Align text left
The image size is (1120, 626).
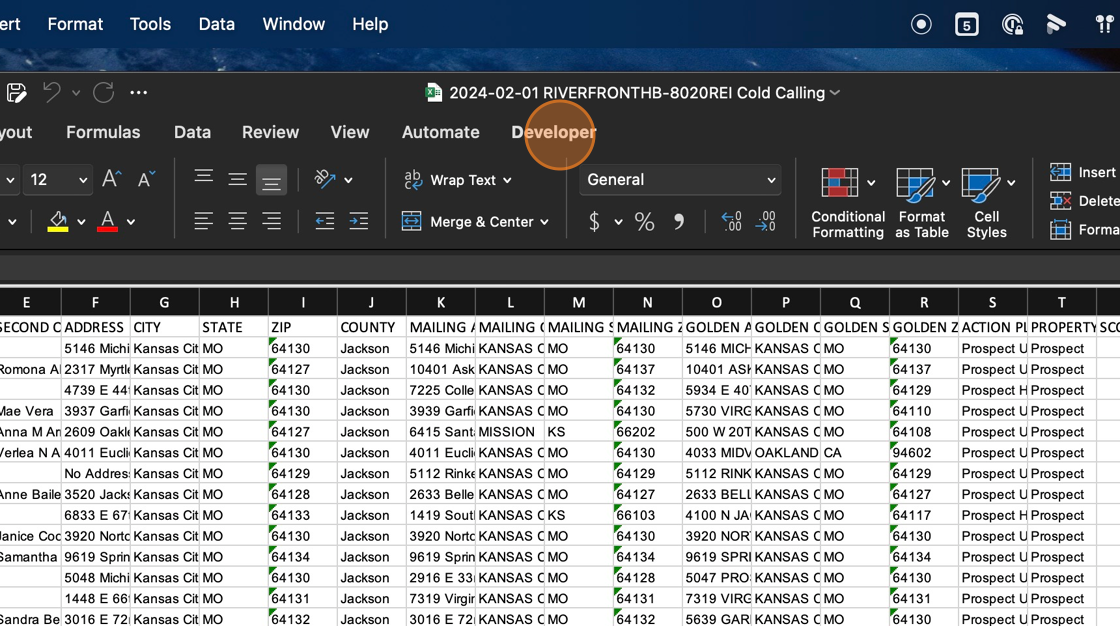204,222
